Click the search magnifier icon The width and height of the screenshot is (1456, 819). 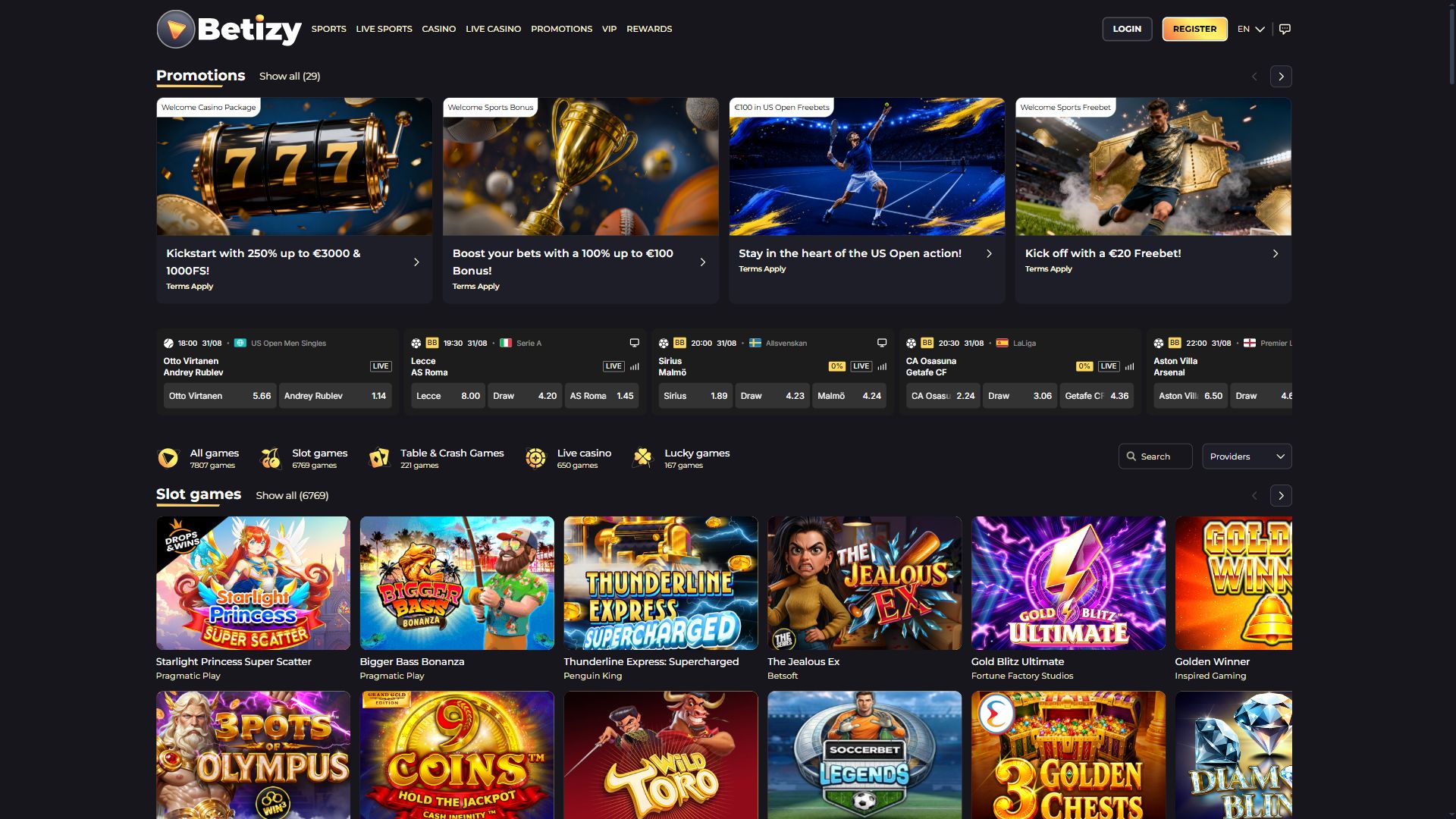tap(1131, 457)
